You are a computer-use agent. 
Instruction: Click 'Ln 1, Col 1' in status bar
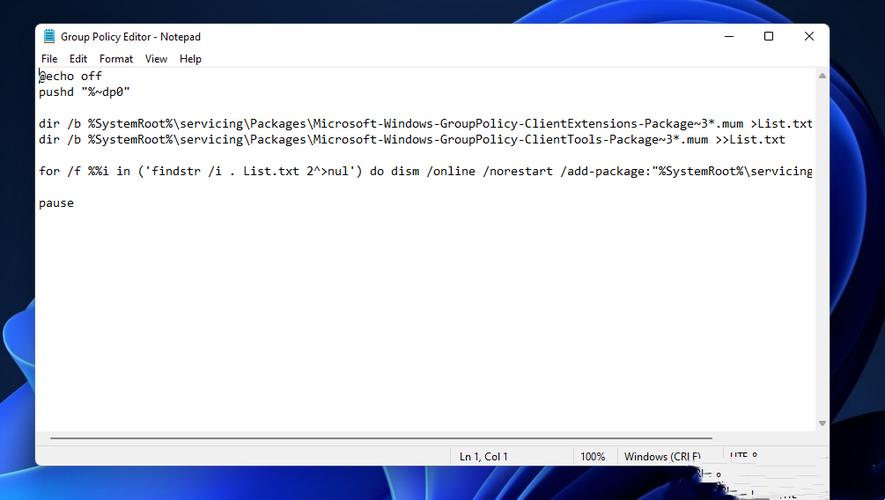pyautogui.click(x=483, y=457)
